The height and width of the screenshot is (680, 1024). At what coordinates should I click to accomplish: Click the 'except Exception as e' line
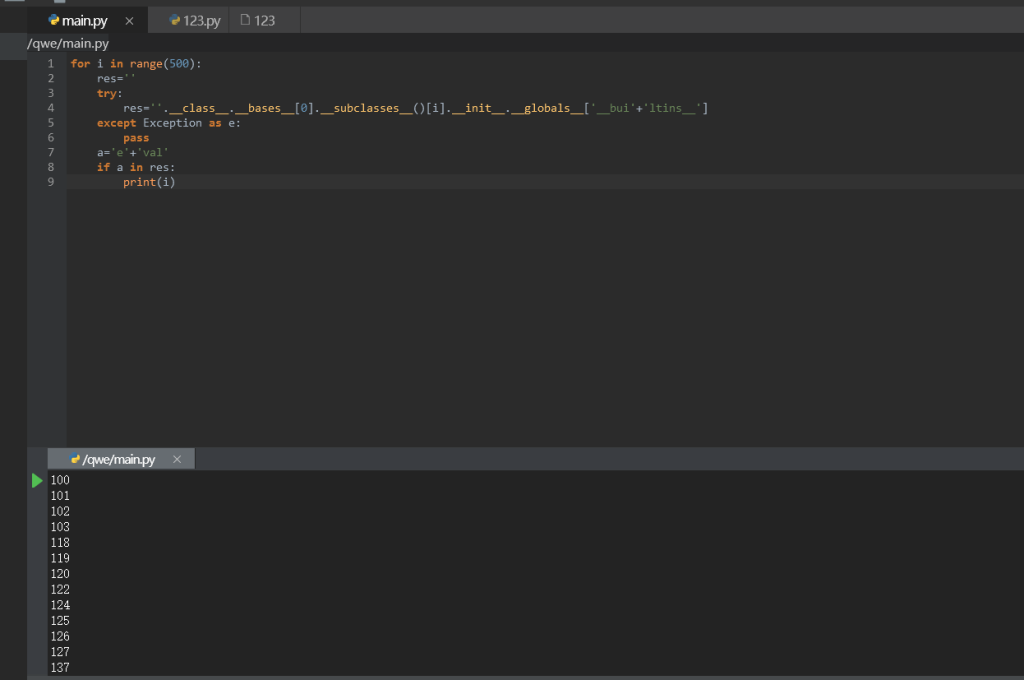(x=168, y=123)
